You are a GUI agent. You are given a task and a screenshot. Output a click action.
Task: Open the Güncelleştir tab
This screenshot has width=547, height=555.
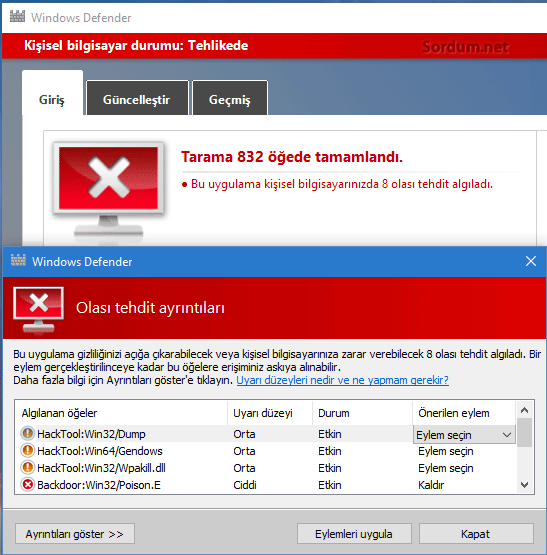[137, 98]
